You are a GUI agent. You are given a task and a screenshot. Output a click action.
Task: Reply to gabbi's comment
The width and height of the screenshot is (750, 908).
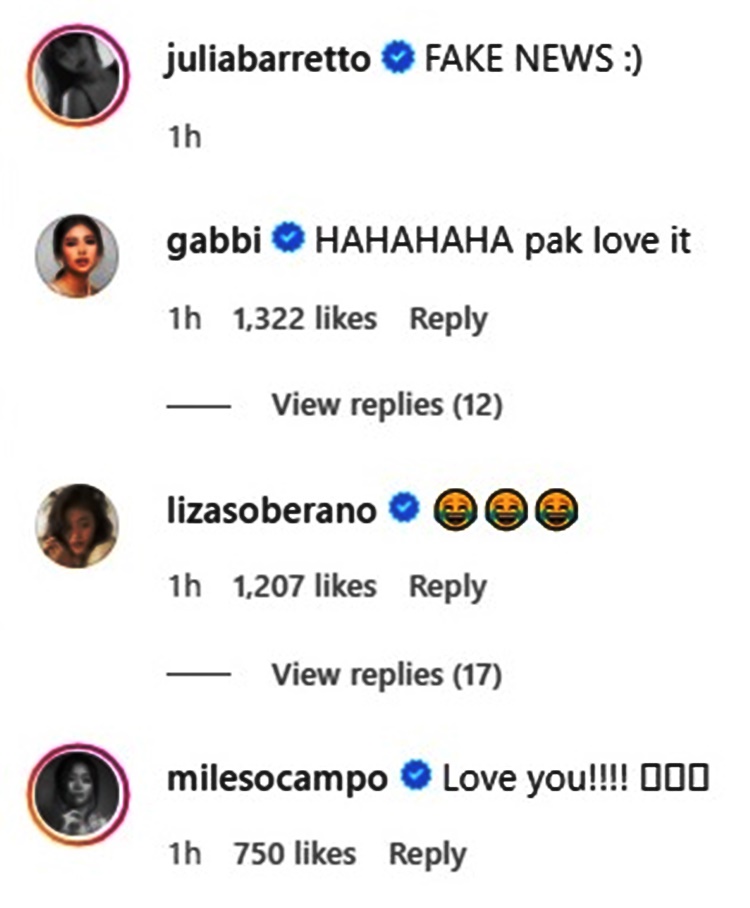pos(448,319)
